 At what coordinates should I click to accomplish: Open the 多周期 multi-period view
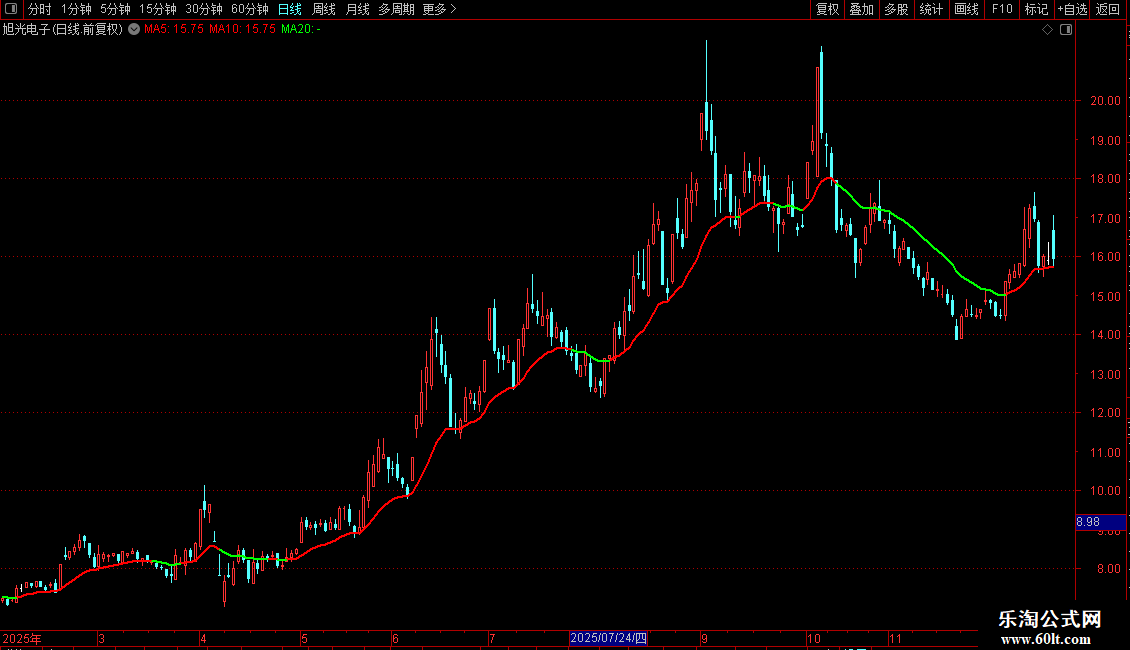[x=396, y=9]
